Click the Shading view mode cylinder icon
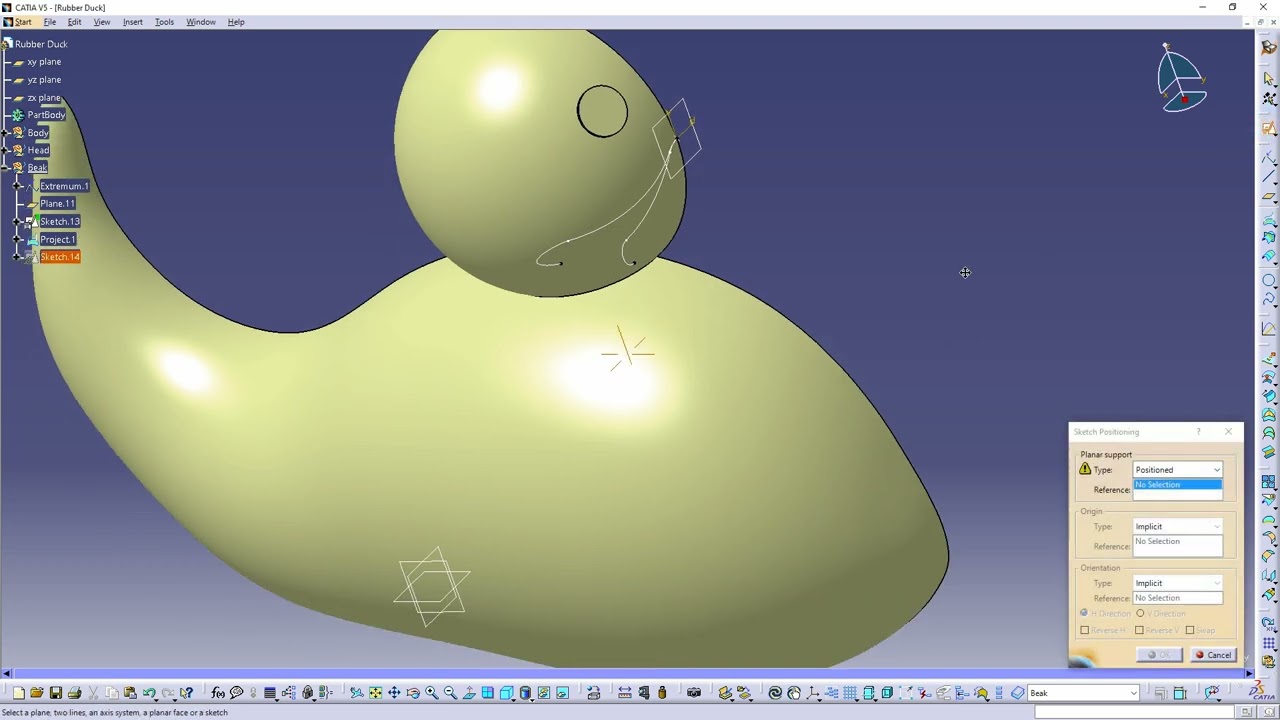This screenshot has height=720, width=1280. 525,693
